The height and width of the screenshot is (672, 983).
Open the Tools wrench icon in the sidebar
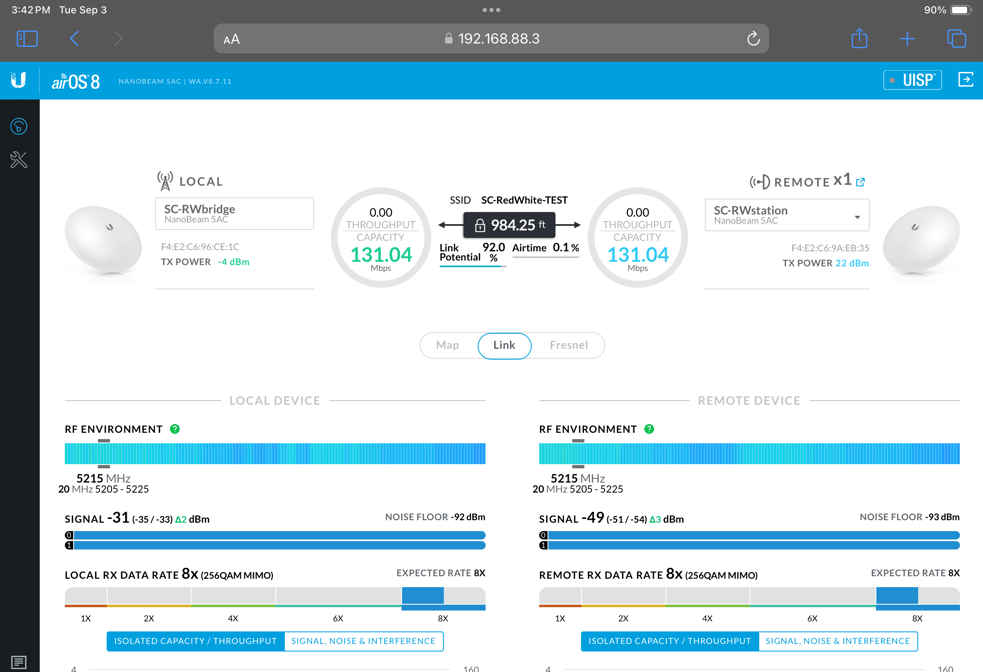(x=18, y=159)
